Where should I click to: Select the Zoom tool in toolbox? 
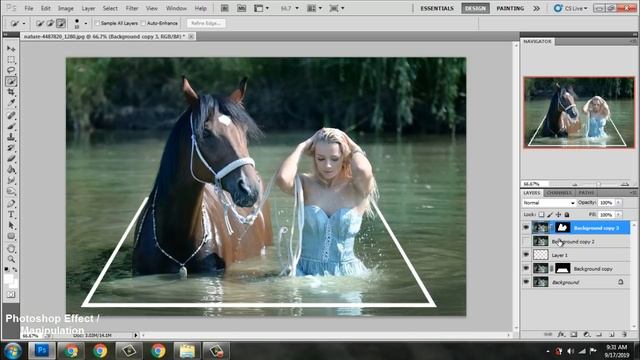(x=11, y=259)
